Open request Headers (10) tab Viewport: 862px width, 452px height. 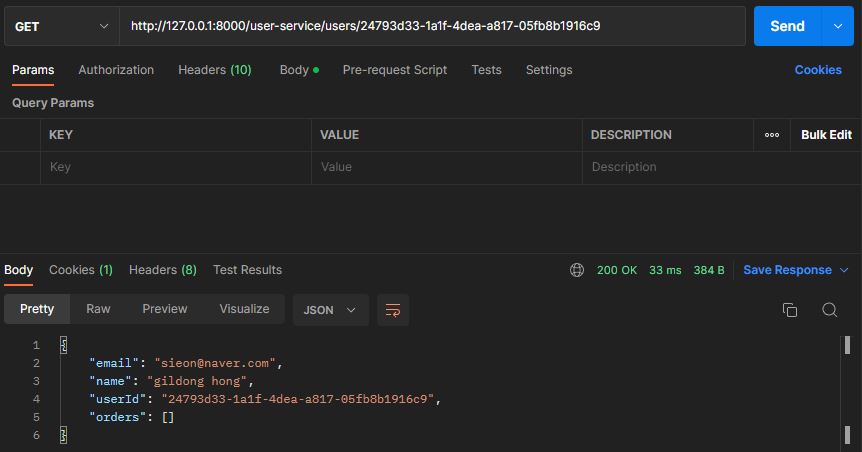point(214,70)
